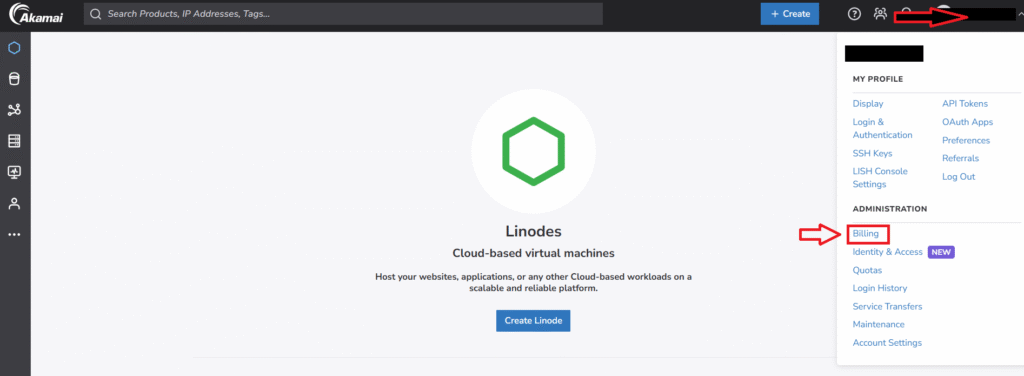Open SSH Keys menu entry

tap(872, 153)
